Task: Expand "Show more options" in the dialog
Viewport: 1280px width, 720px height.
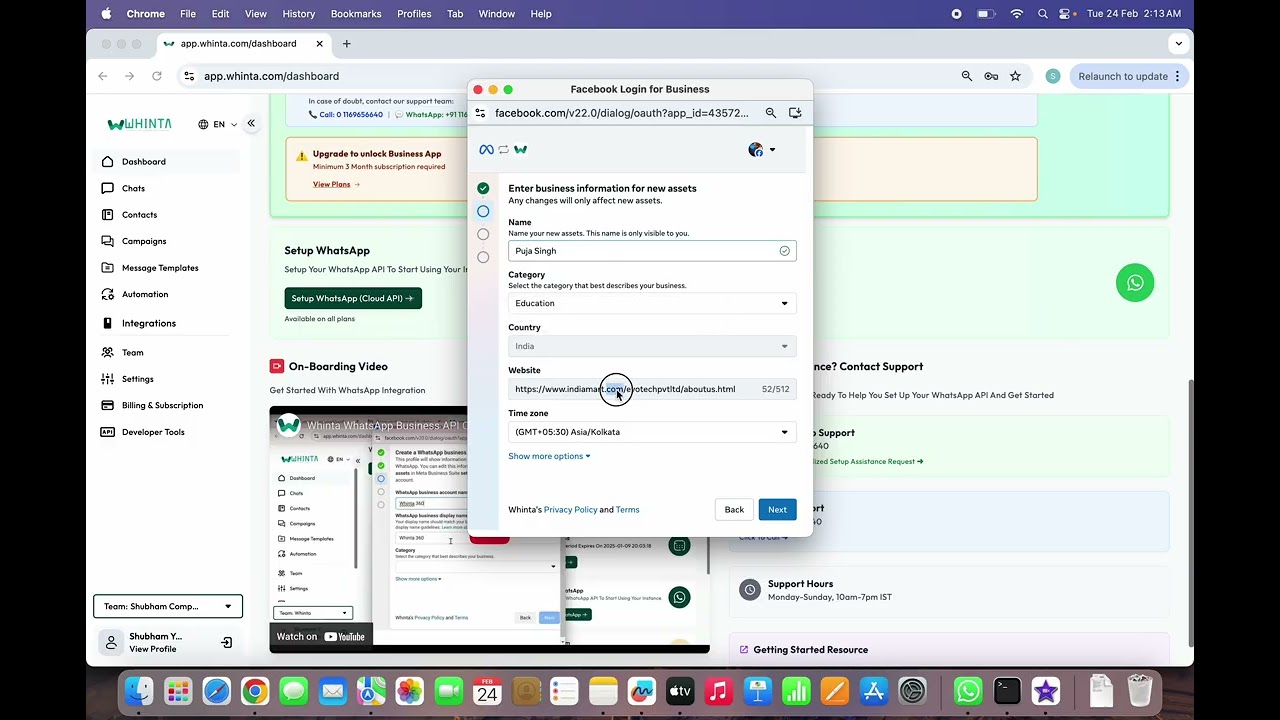Action: (x=549, y=456)
